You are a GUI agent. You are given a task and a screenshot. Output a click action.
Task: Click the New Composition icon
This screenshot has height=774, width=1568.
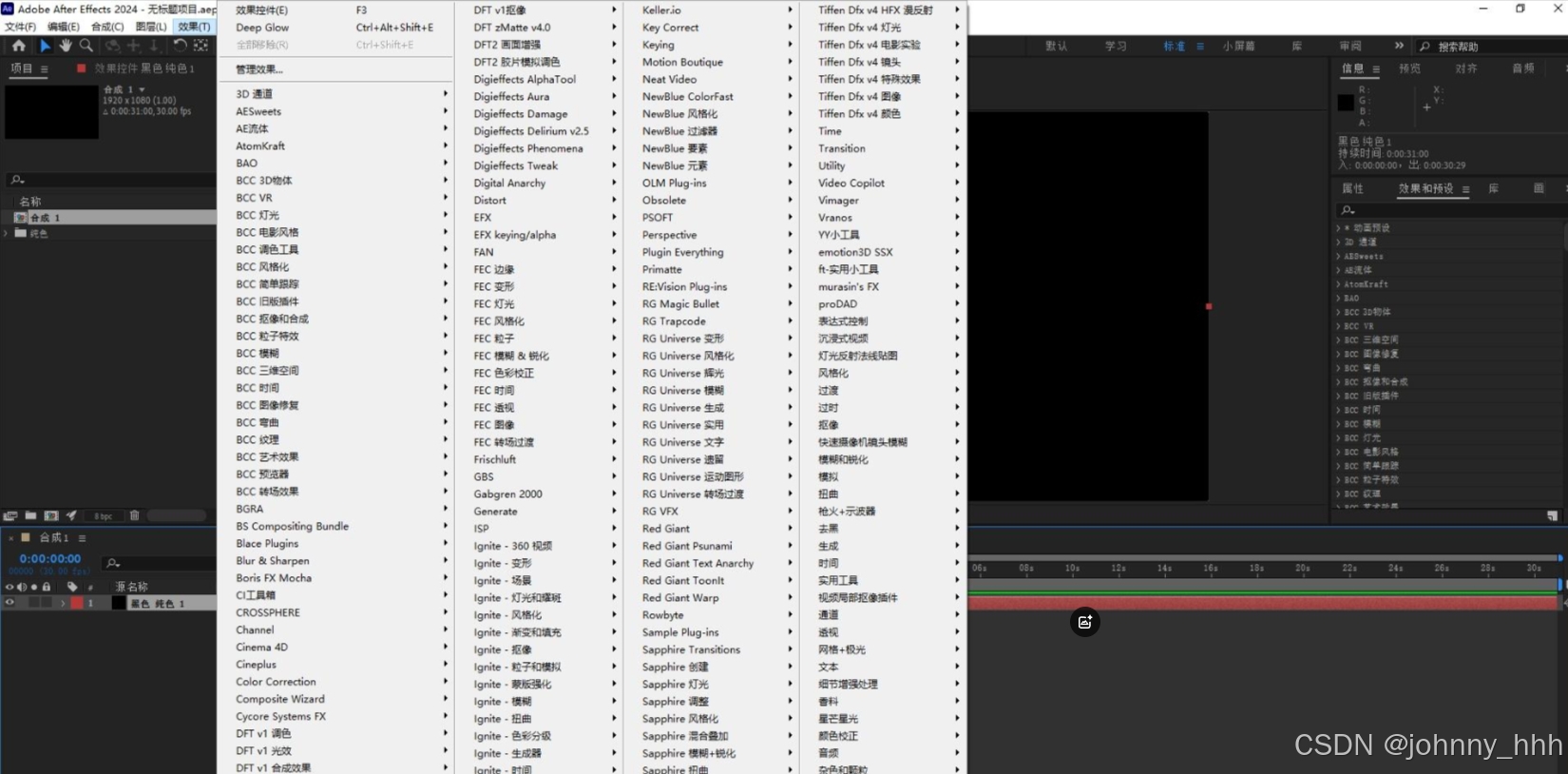[x=51, y=515]
